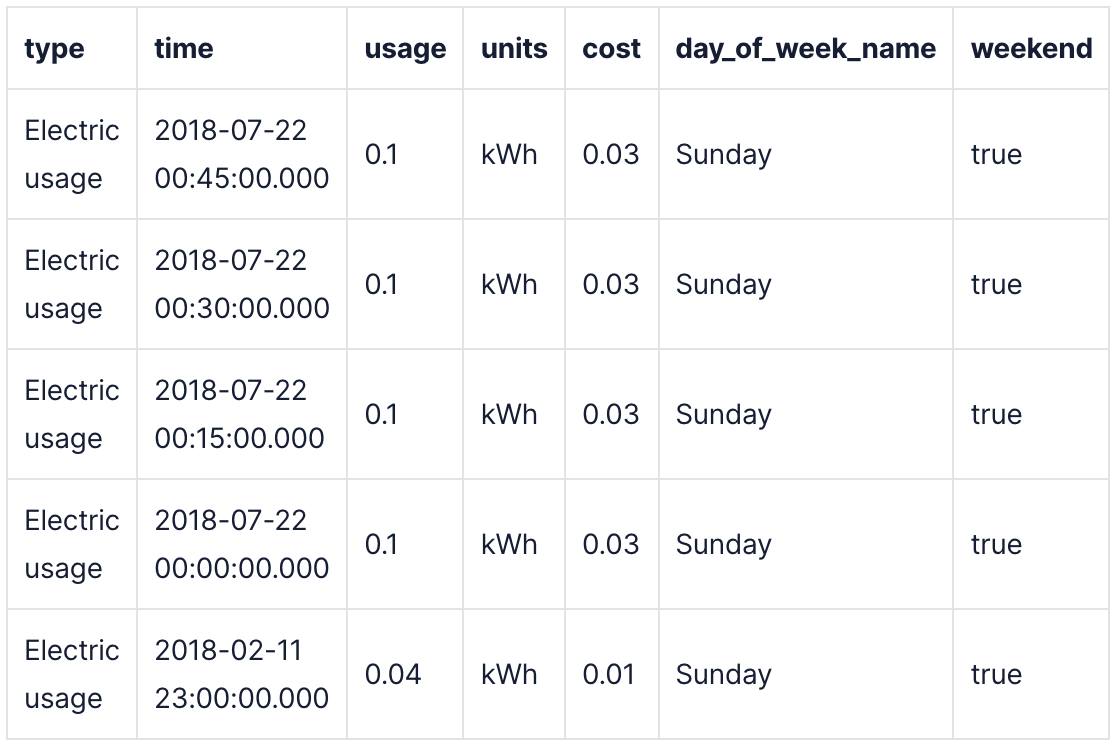Click the "type" column header
This screenshot has width=1120, height=750.
click(54, 49)
